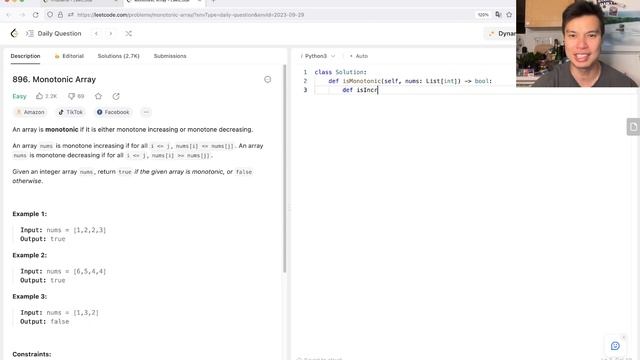Click the Easy difficulty label

pos(19,96)
